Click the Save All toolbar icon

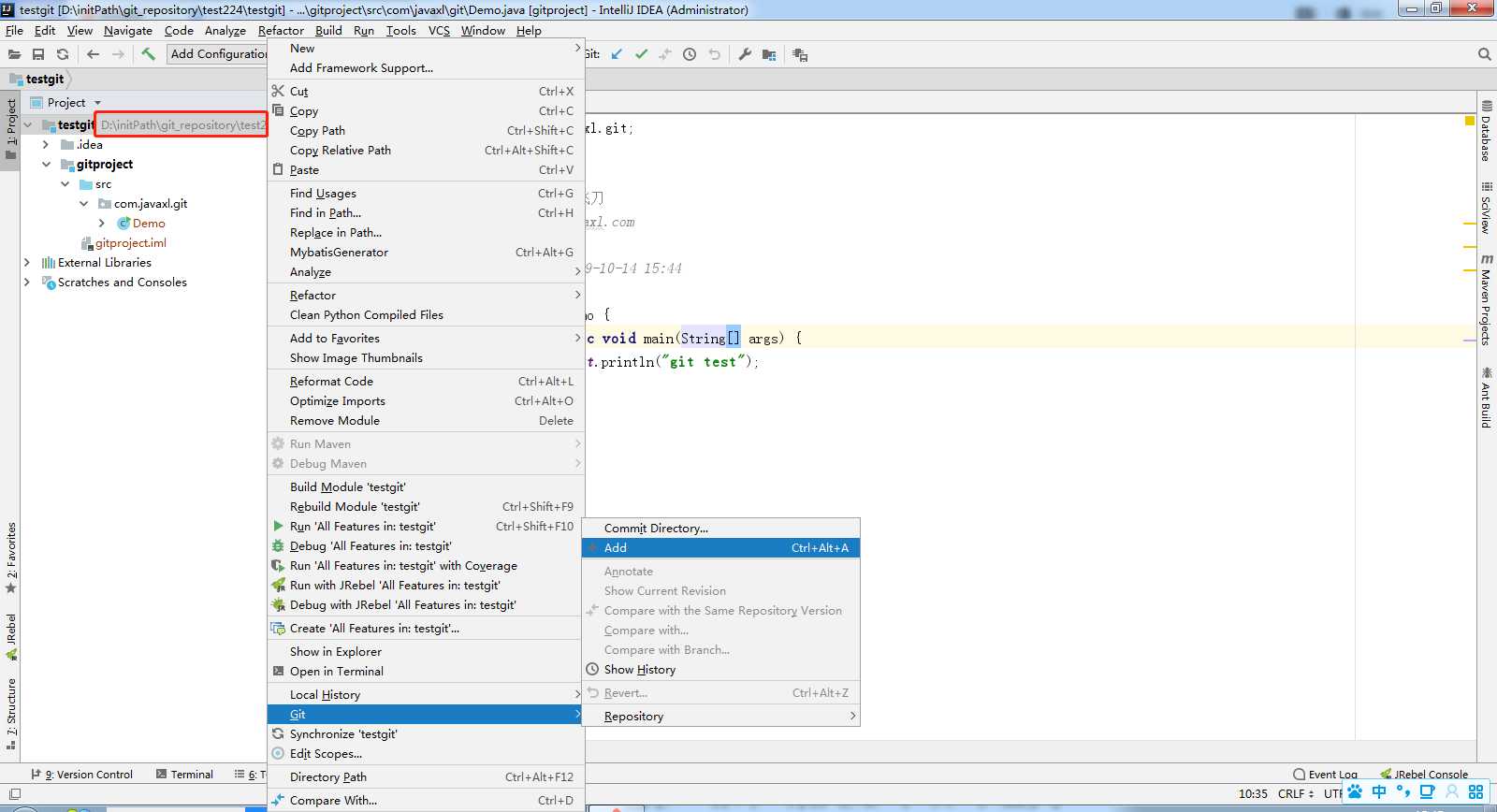point(38,54)
